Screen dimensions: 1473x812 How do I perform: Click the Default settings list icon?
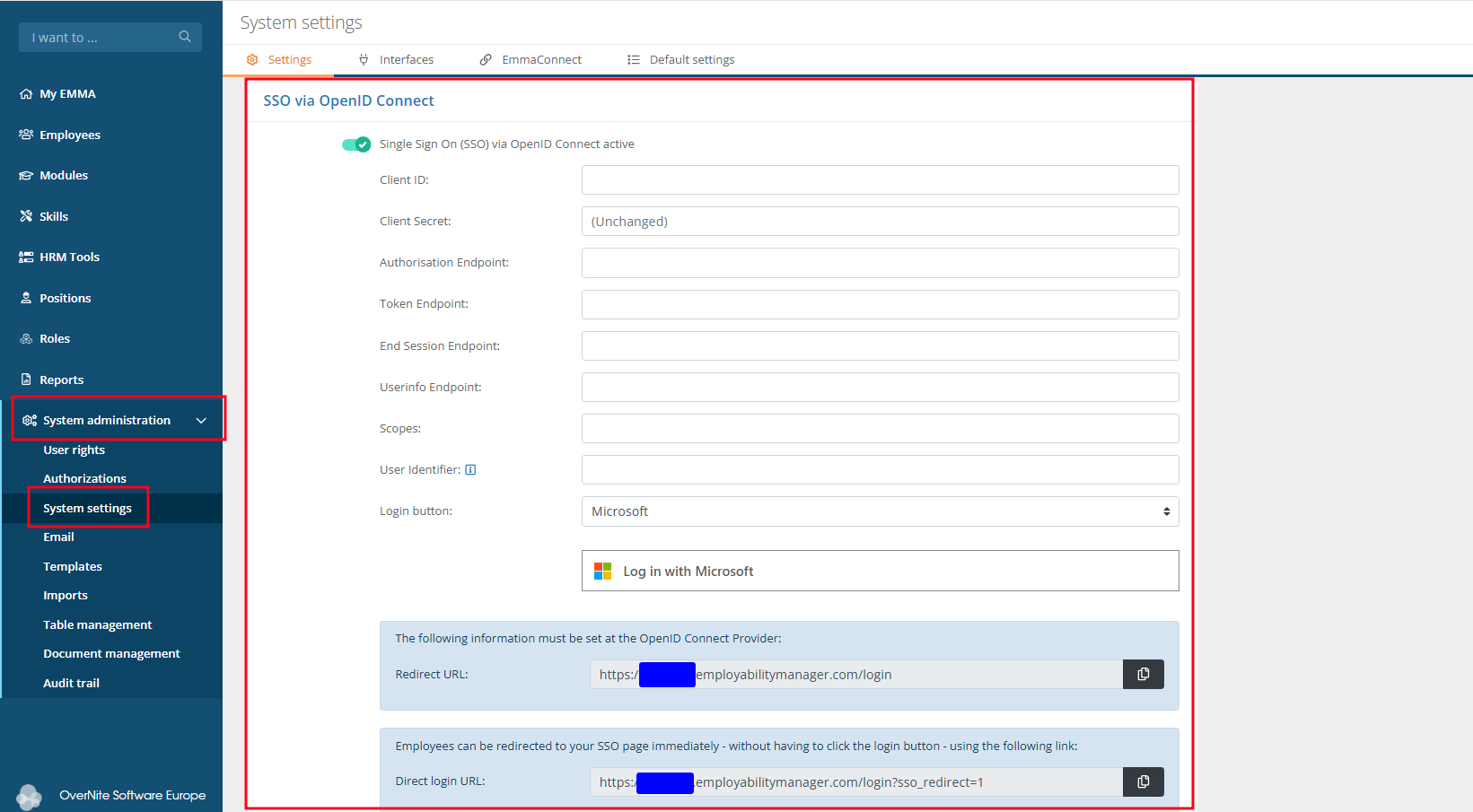pyautogui.click(x=634, y=60)
